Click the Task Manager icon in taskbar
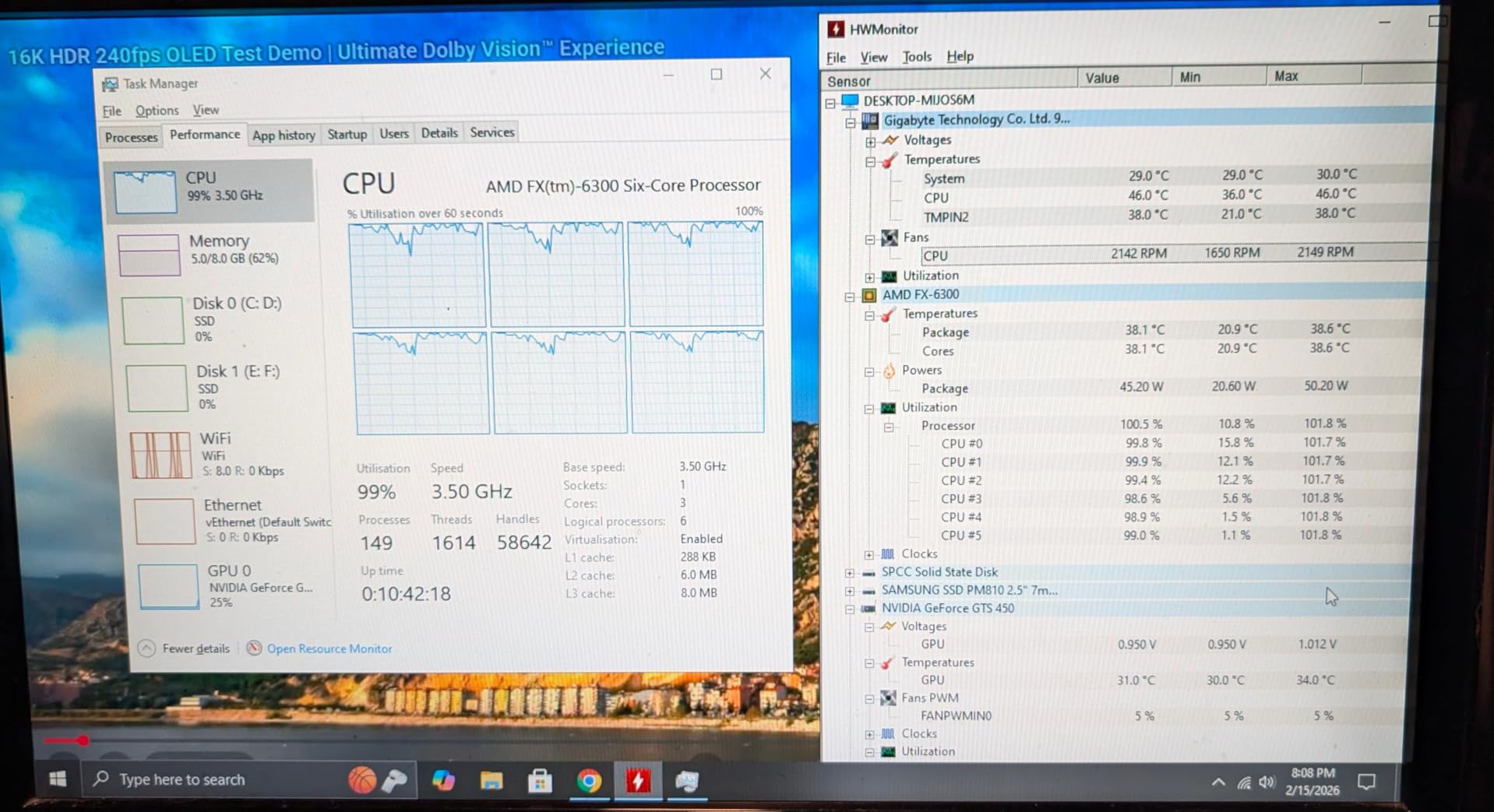The width and height of the screenshot is (1494, 812). (x=687, y=781)
